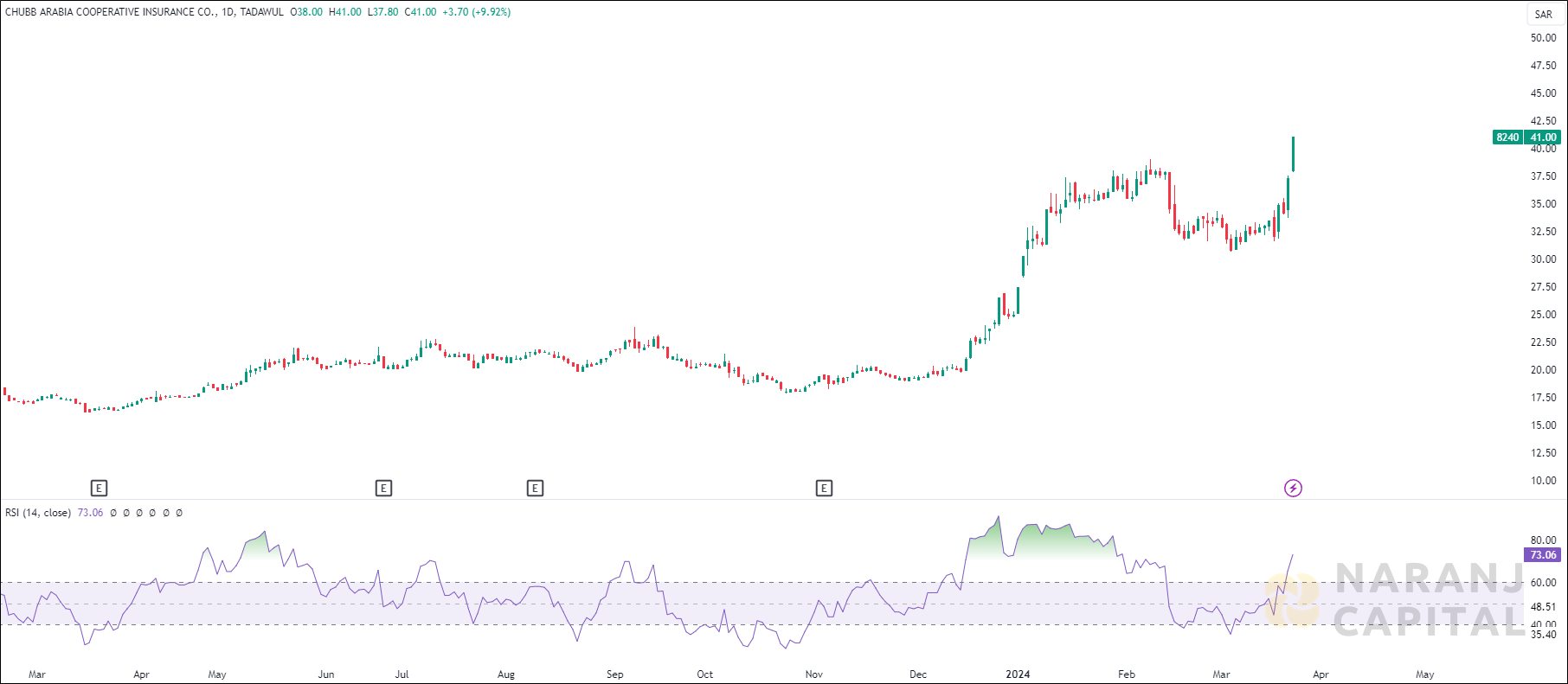The image size is (1568, 684).
Task: Click the high value H41.00
Action: pos(345,12)
